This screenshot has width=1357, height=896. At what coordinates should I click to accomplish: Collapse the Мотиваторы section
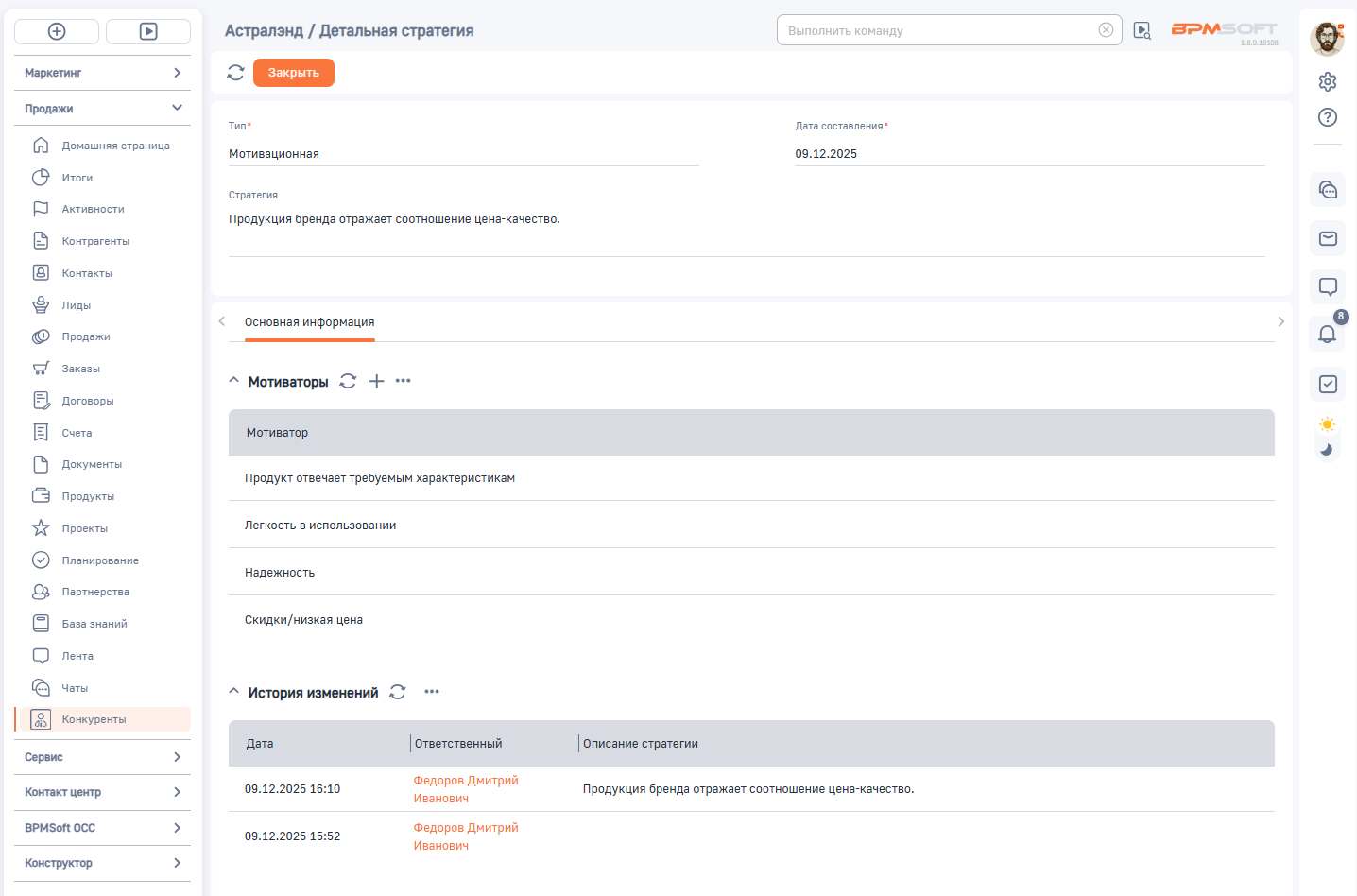pos(233,381)
